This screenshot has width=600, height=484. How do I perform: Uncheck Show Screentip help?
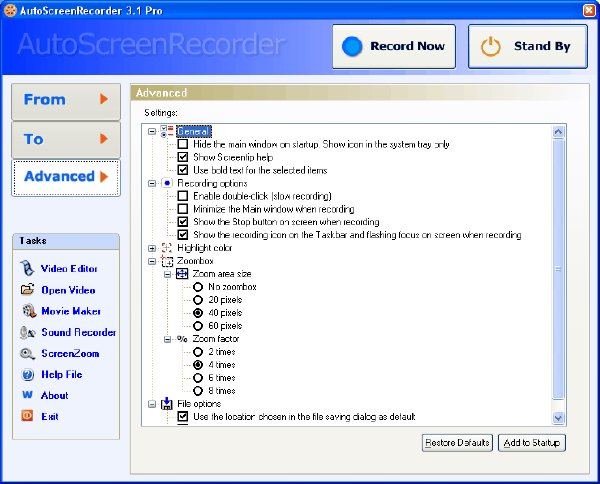183,157
